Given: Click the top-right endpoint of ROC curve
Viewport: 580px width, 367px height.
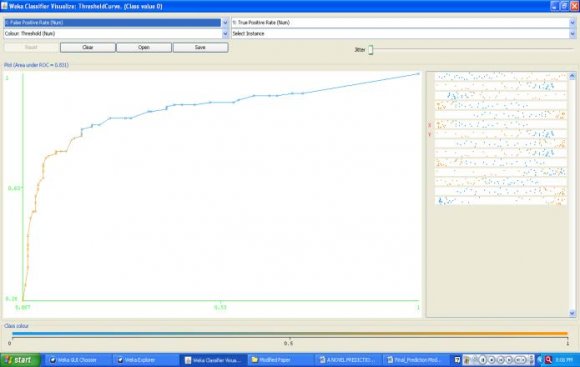Looking at the screenshot, I should 418,74.
